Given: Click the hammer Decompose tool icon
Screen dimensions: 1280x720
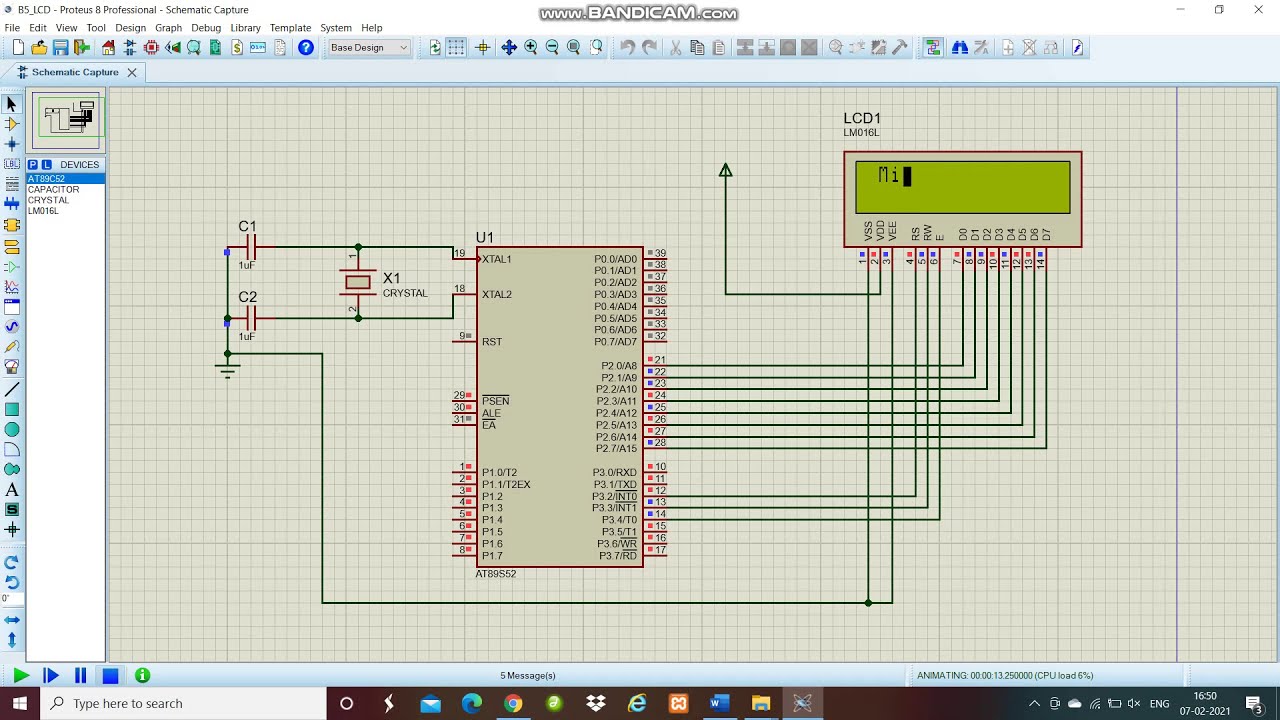Looking at the screenshot, I should pyautogui.click(x=899, y=47).
